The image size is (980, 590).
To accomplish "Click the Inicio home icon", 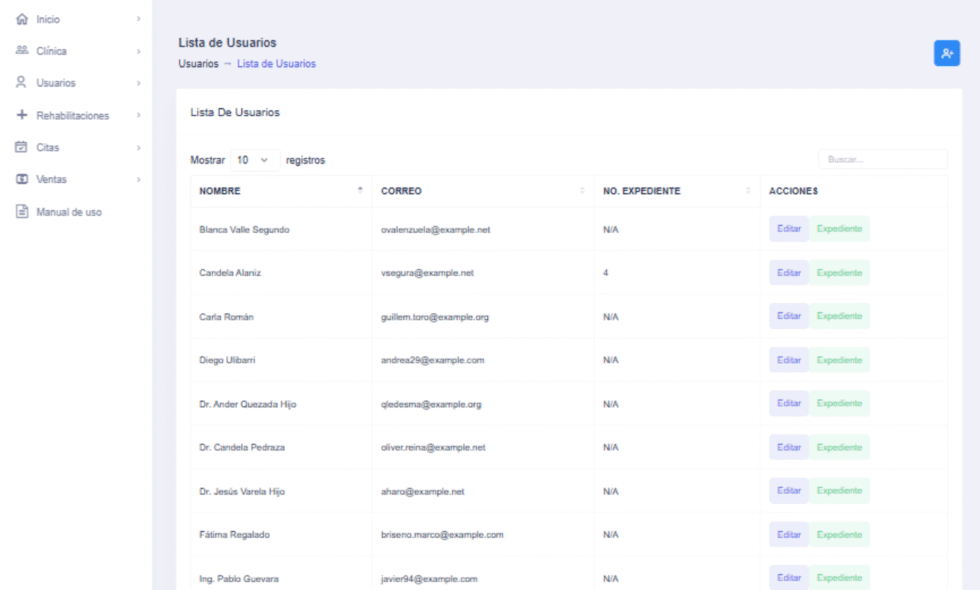I will pyautogui.click(x=20, y=19).
